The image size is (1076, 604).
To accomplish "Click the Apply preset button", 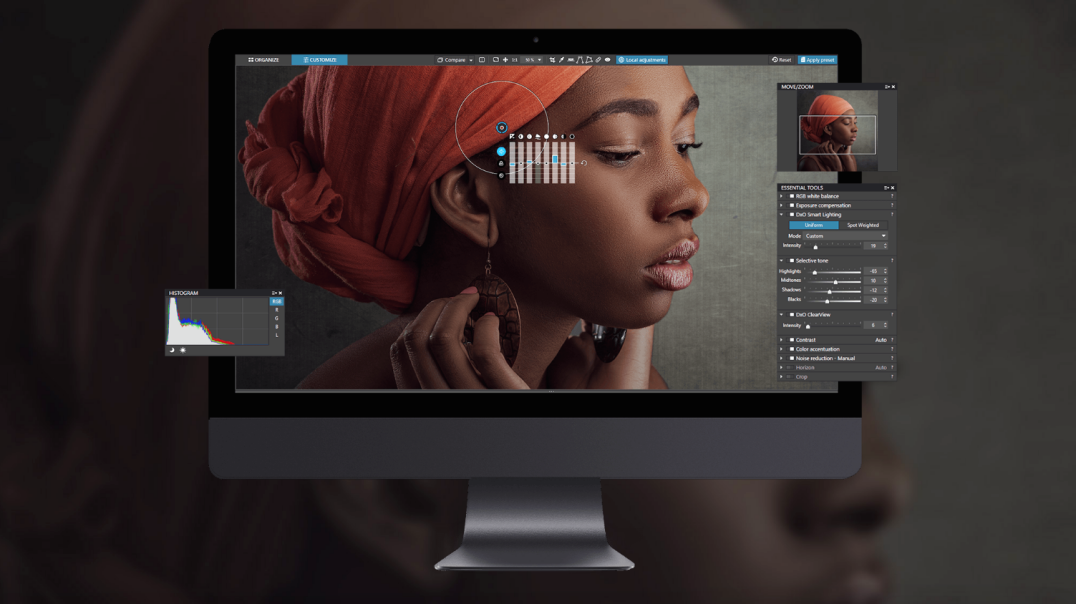I will click(817, 60).
